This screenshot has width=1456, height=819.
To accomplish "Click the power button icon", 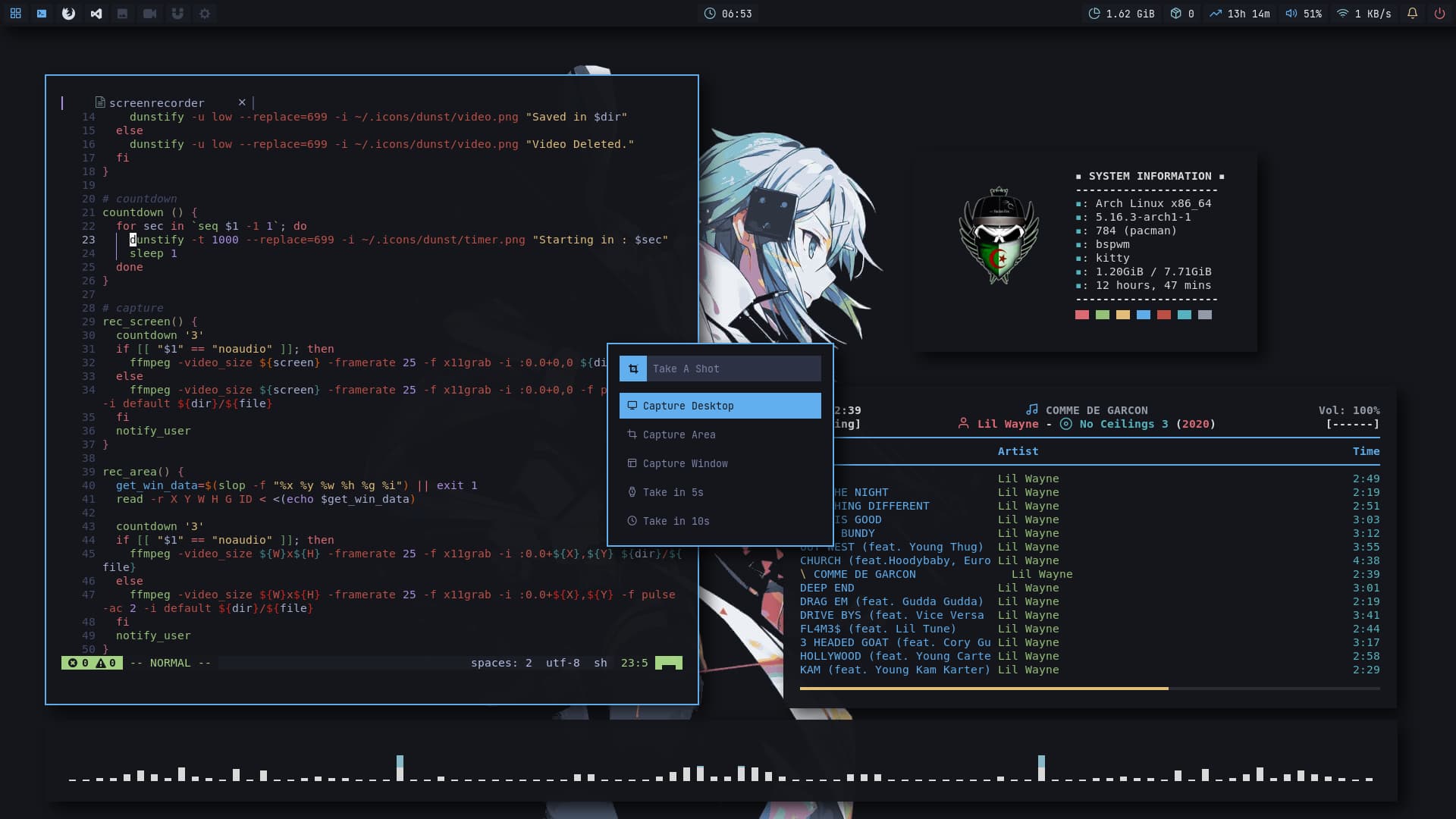I will 1439,14.
